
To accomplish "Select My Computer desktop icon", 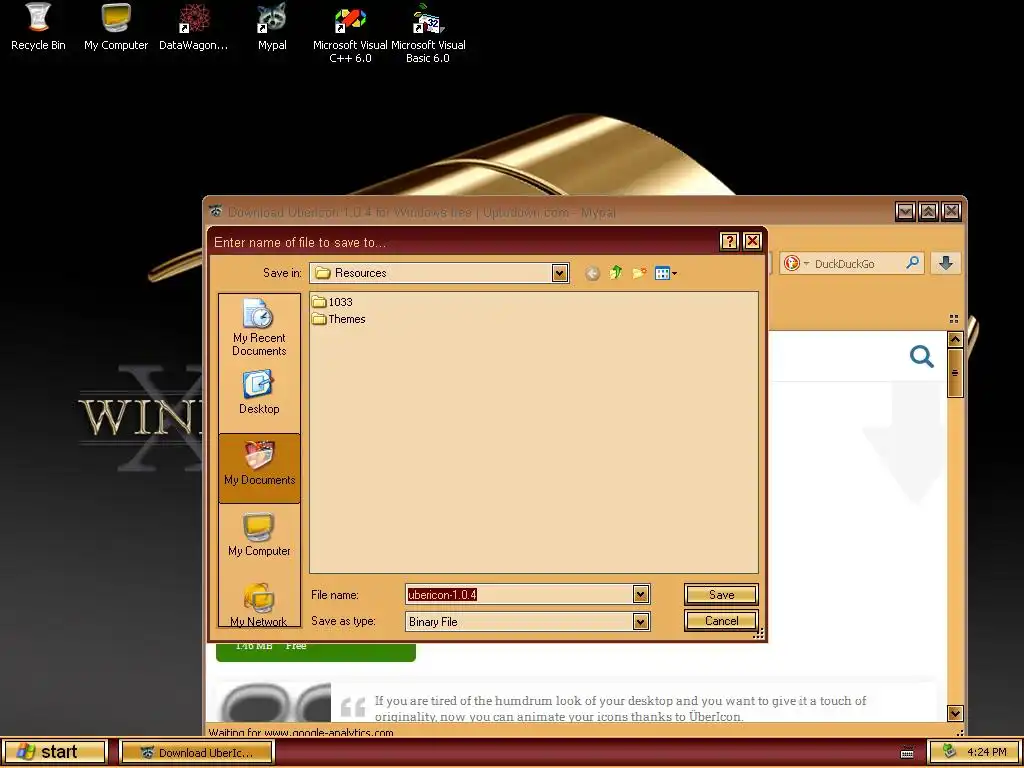I will (x=116, y=27).
